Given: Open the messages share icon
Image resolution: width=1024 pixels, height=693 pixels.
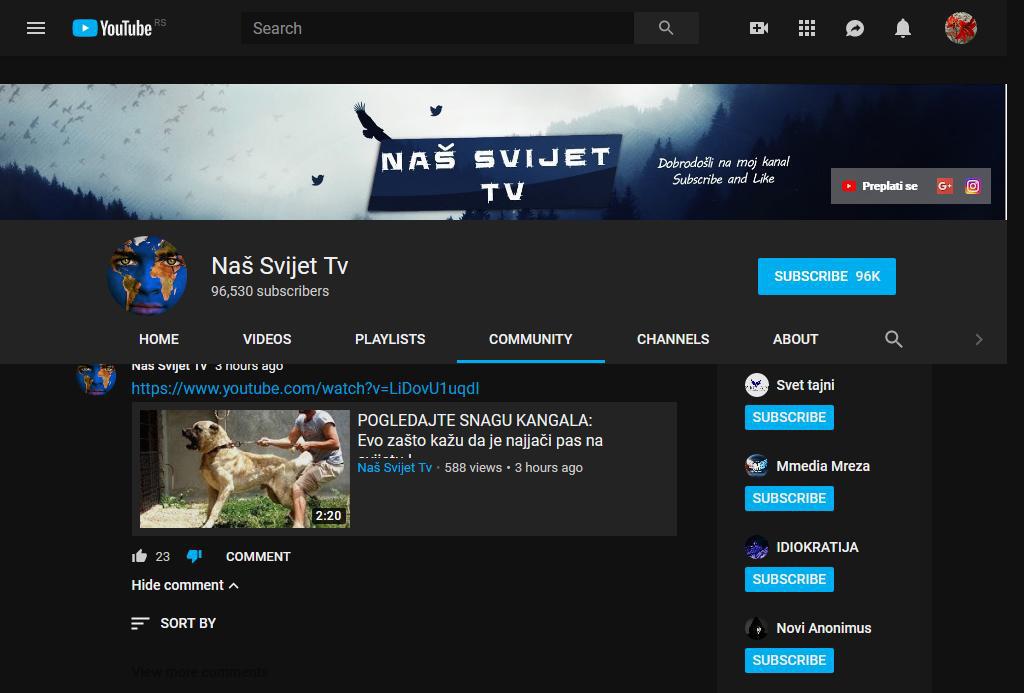Looking at the screenshot, I should tap(855, 28).
